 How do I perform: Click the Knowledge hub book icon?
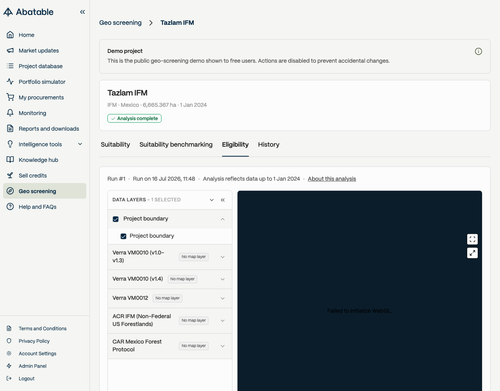[x=10, y=160]
